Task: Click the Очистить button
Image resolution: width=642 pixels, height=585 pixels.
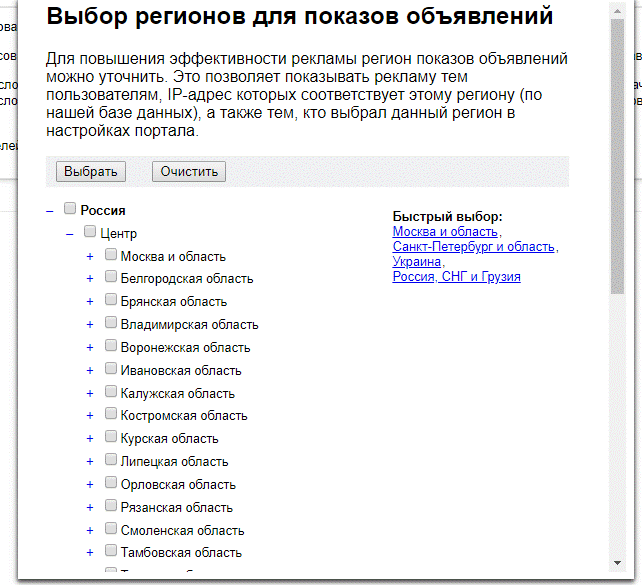Action: tap(189, 171)
